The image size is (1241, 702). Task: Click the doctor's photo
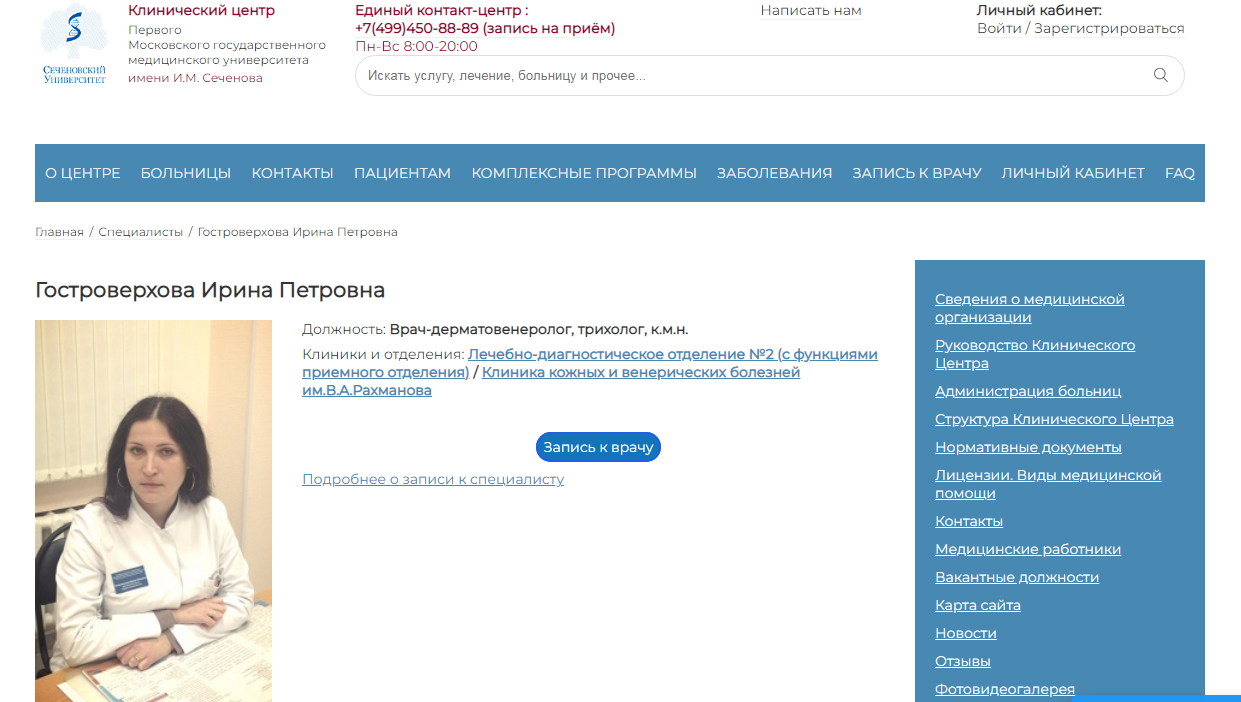153,511
